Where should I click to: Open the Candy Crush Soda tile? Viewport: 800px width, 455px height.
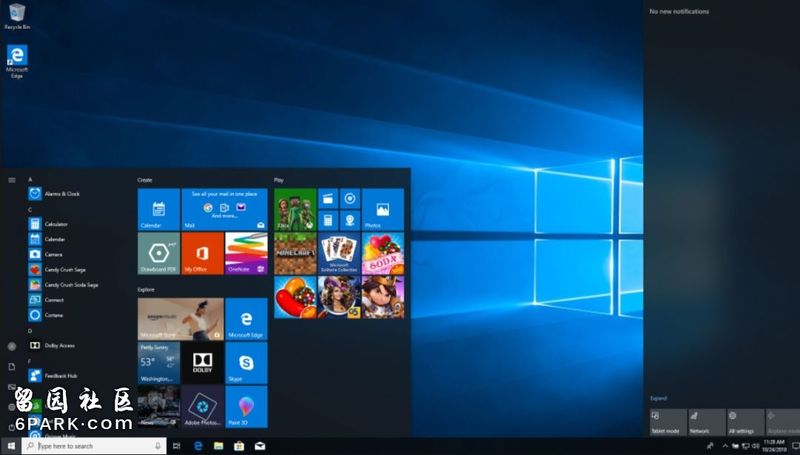(x=383, y=254)
